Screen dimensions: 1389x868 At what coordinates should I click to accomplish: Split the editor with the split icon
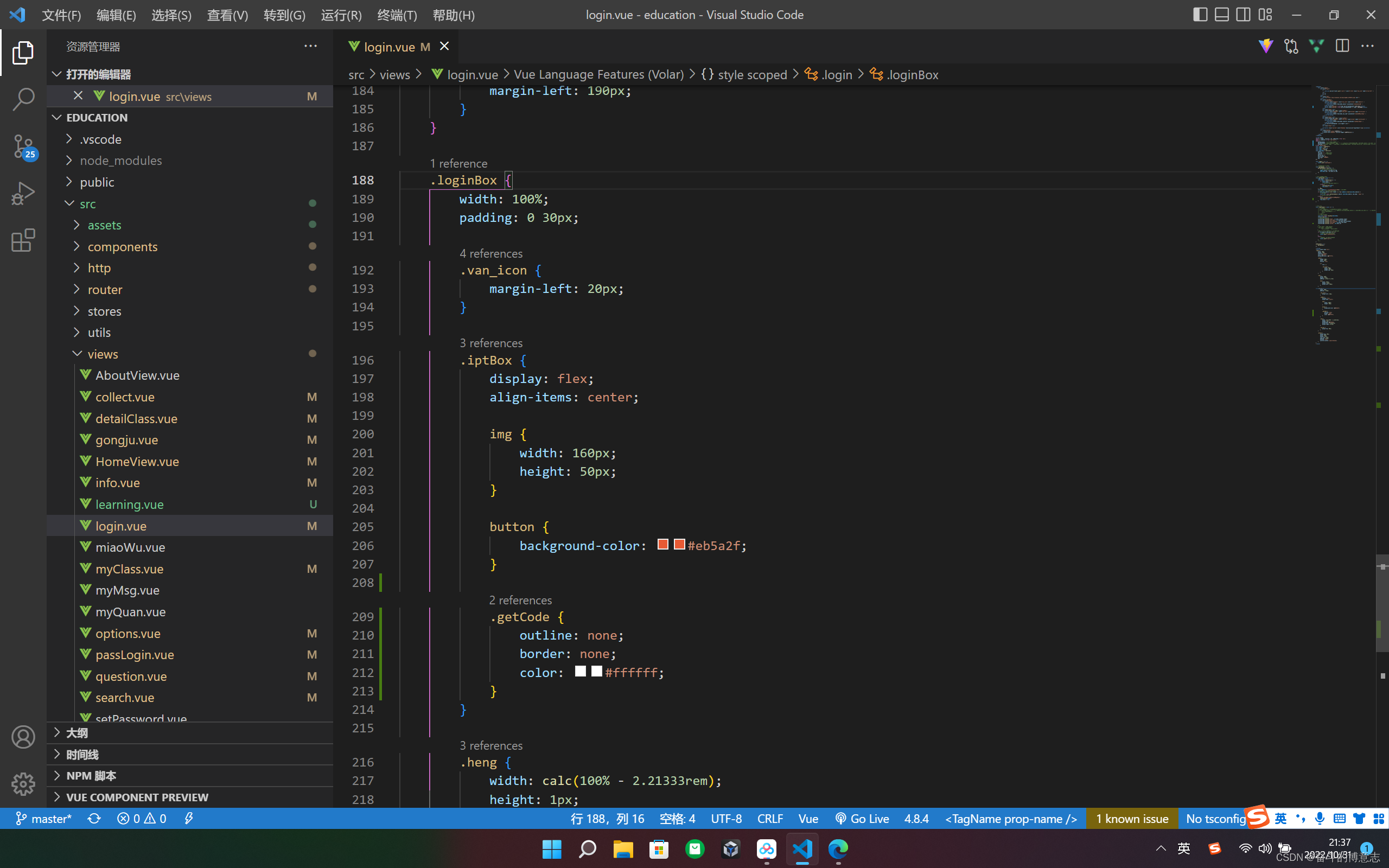(1342, 46)
